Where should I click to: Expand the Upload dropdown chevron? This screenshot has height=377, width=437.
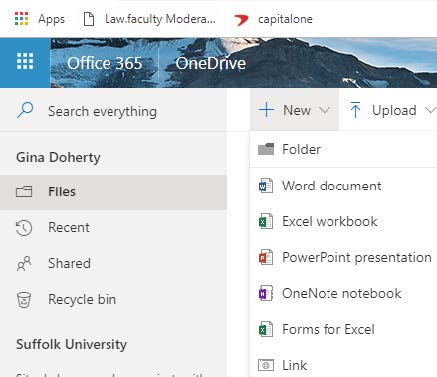pyautogui.click(x=431, y=110)
